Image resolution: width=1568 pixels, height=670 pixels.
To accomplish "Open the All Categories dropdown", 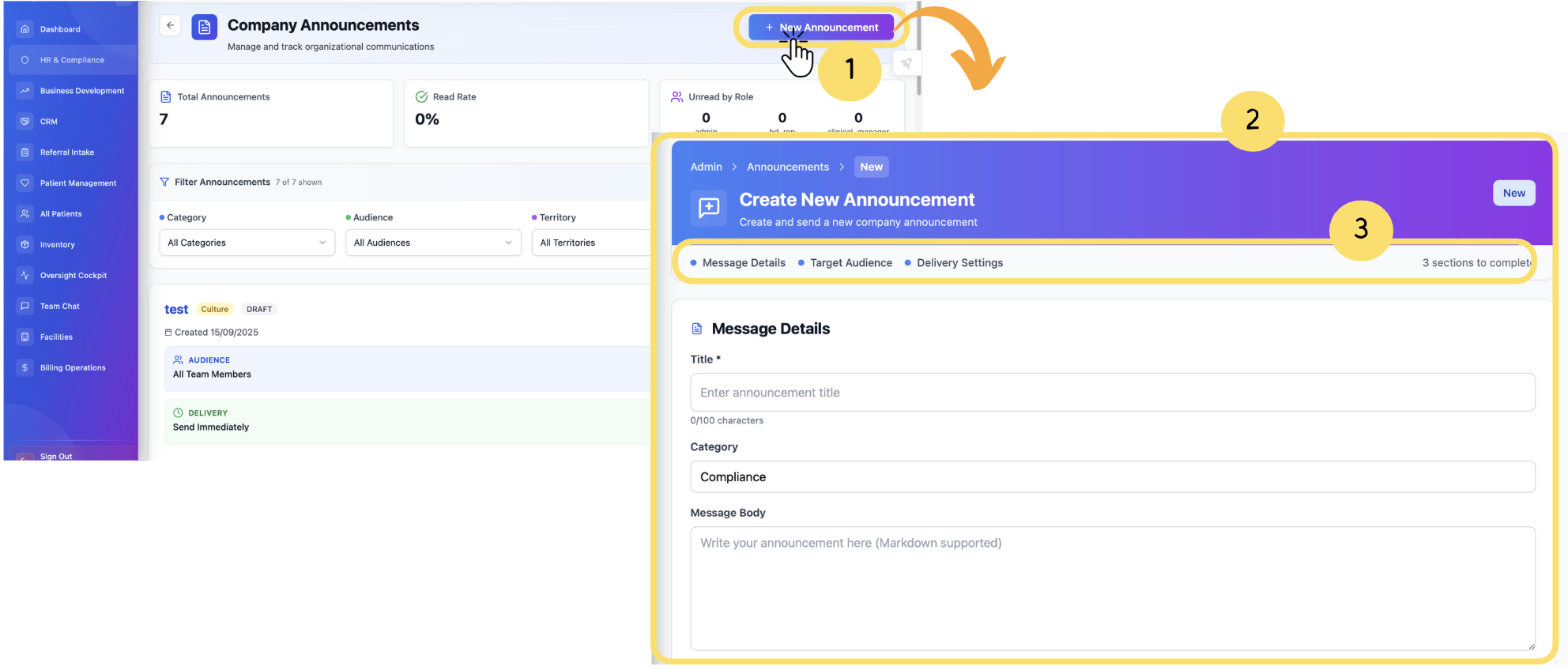I will click(247, 243).
